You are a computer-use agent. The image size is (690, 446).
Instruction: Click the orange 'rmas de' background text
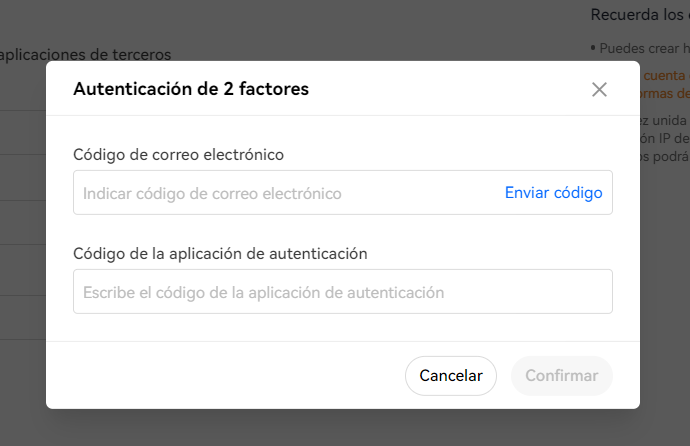(665, 93)
